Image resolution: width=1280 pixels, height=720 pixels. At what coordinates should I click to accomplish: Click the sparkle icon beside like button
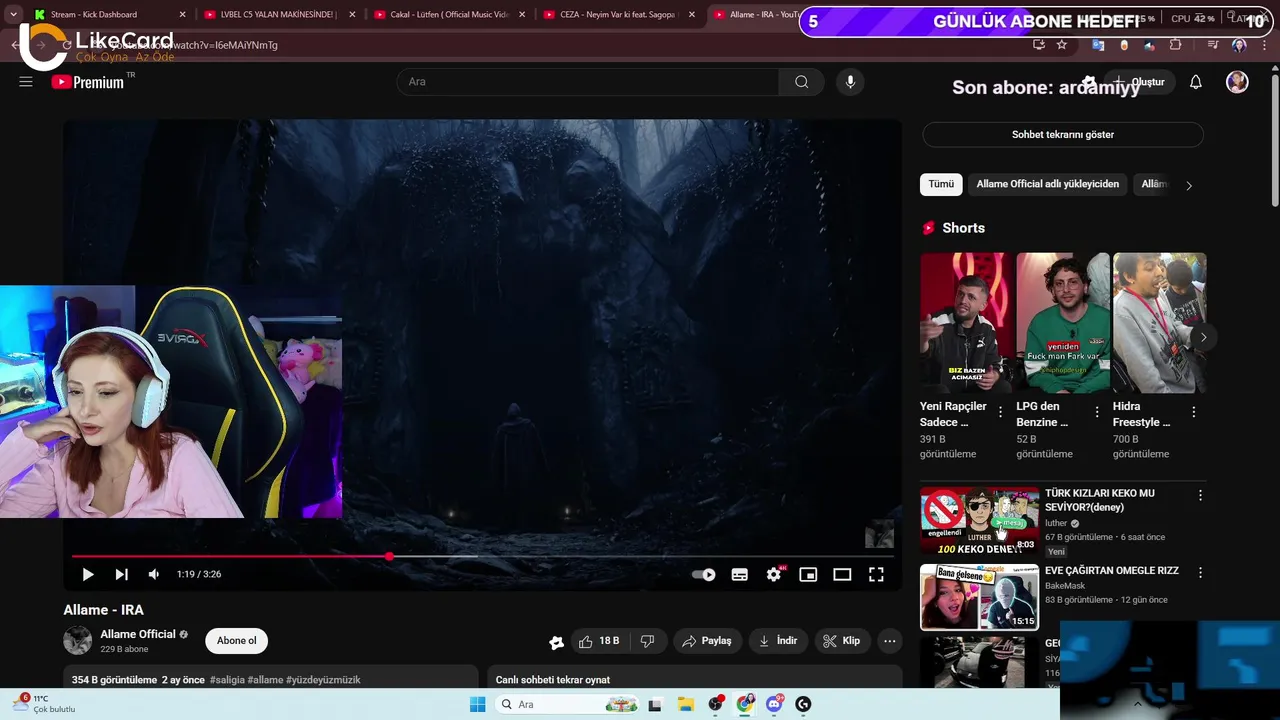[x=557, y=642]
